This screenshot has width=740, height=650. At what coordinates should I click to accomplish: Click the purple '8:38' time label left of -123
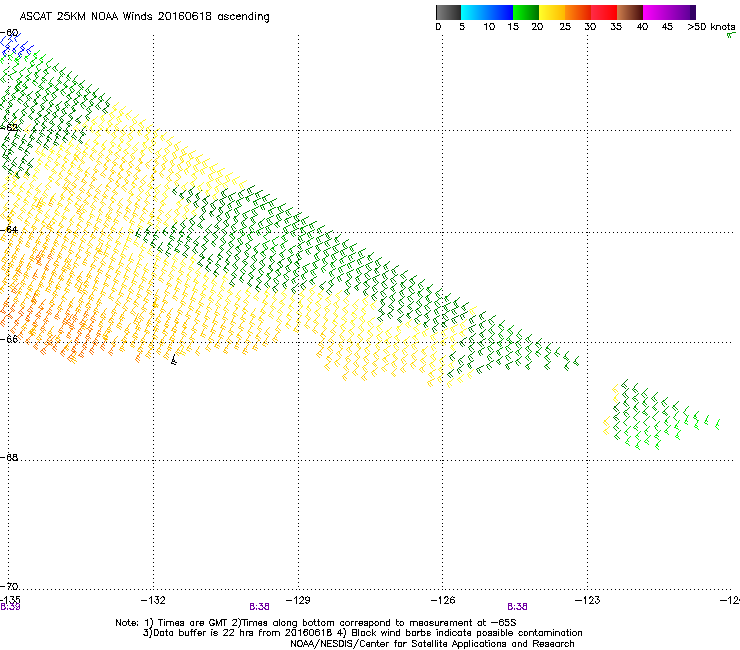517,607
